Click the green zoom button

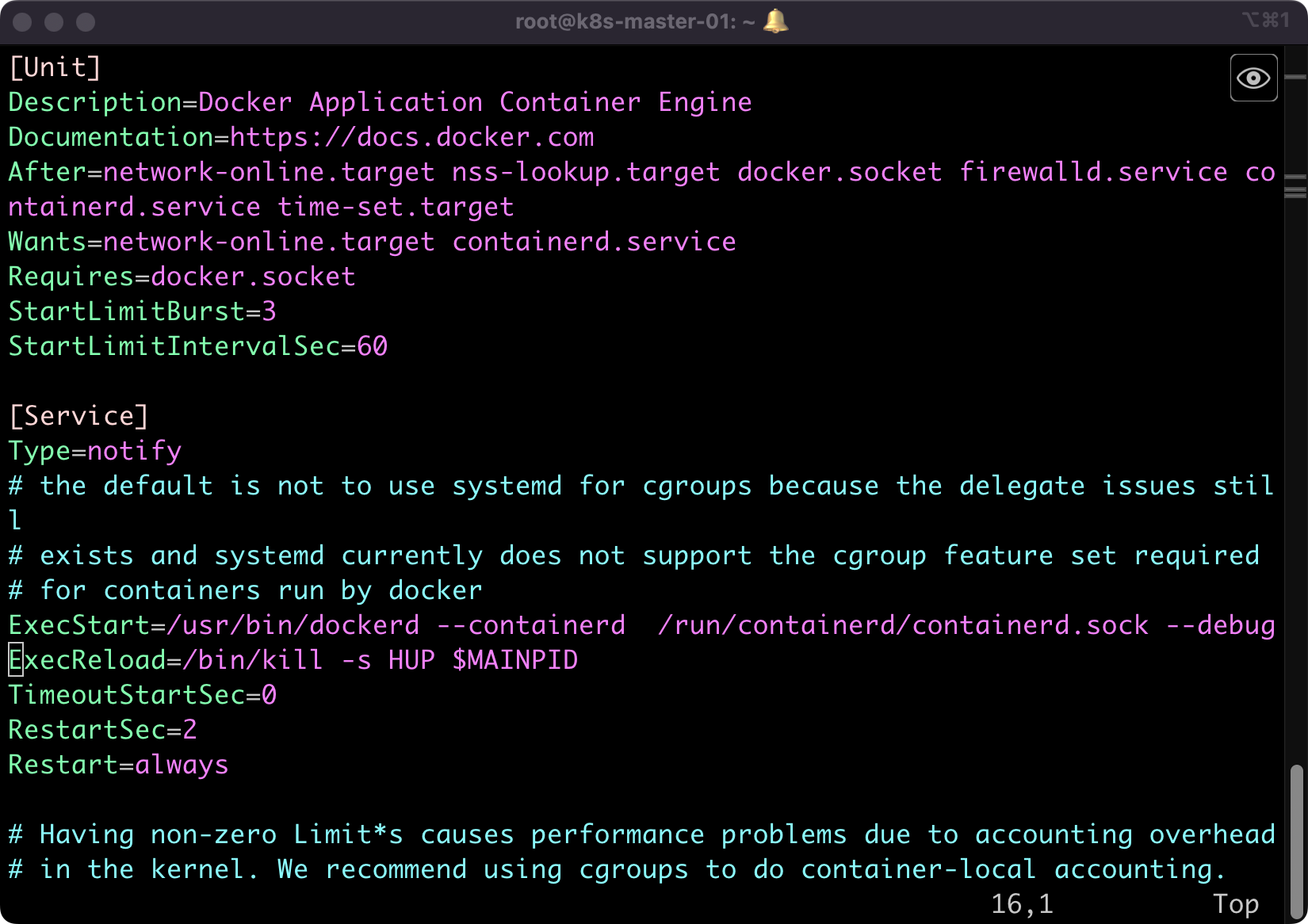pos(84,22)
